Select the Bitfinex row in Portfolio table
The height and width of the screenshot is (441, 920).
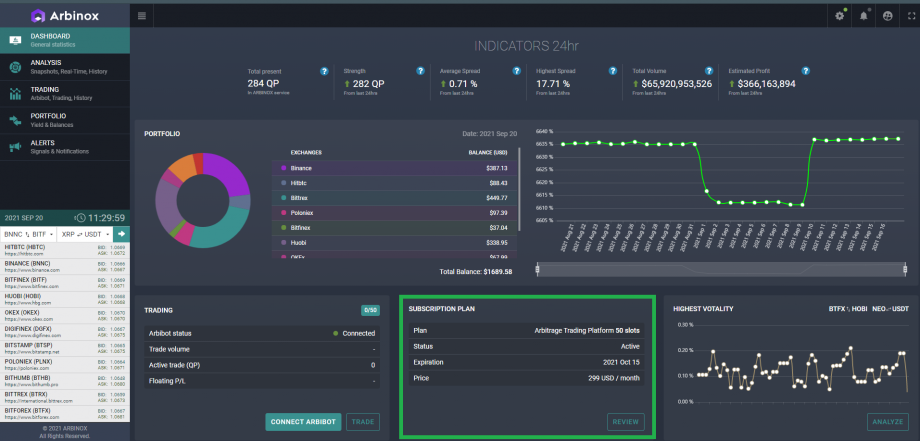pos(394,227)
